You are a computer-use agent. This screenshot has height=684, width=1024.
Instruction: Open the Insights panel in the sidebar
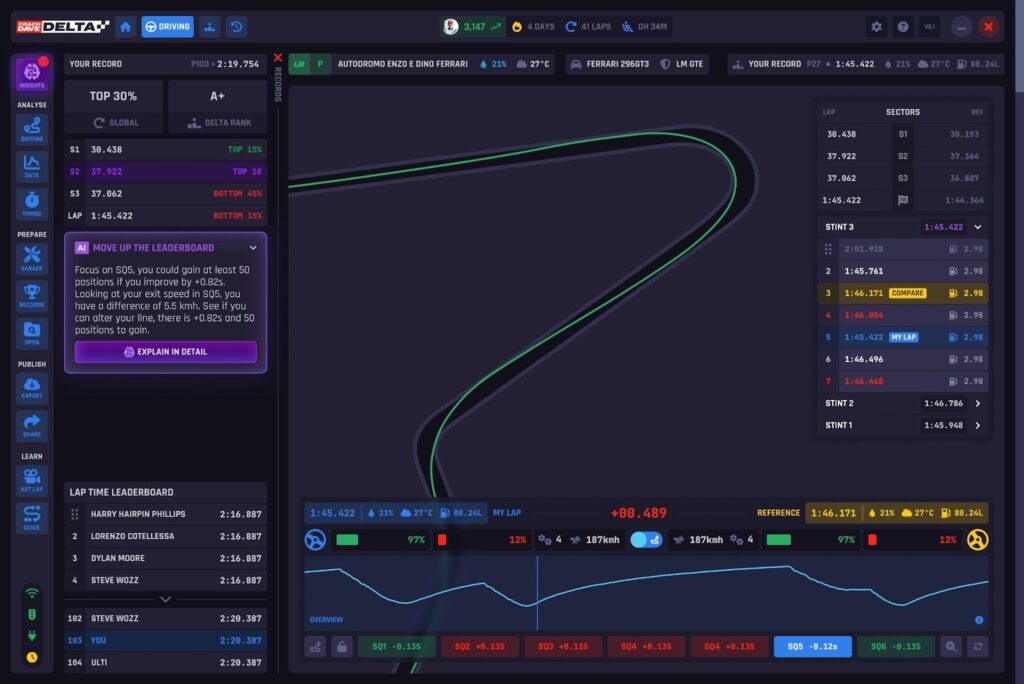pyautogui.click(x=32, y=75)
